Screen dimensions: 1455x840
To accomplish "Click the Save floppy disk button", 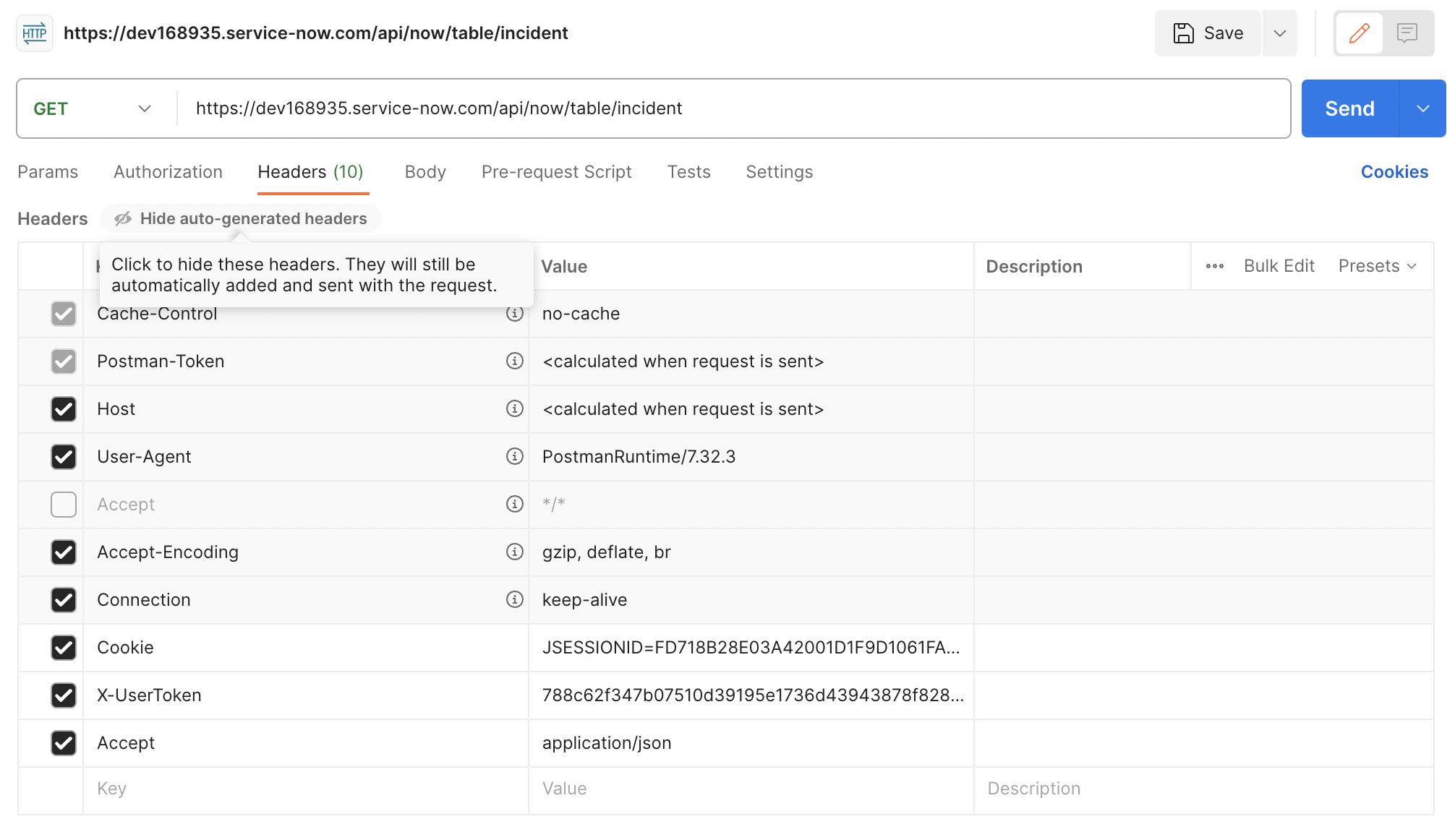I will [1208, 33].
